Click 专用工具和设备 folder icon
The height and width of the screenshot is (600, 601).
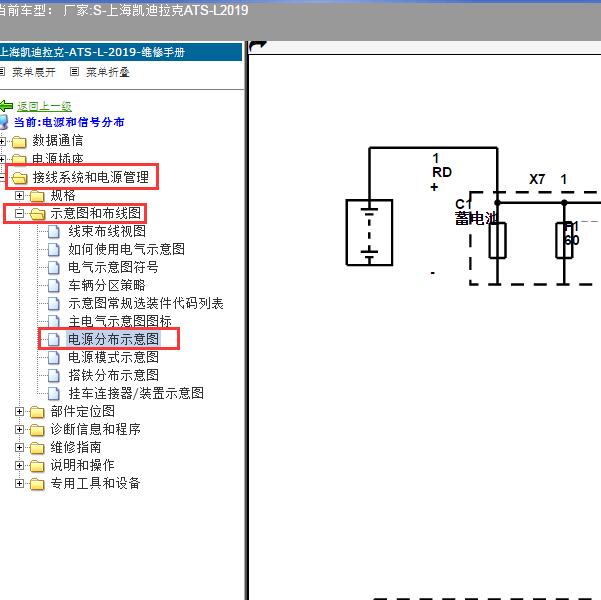pos(37,484)
